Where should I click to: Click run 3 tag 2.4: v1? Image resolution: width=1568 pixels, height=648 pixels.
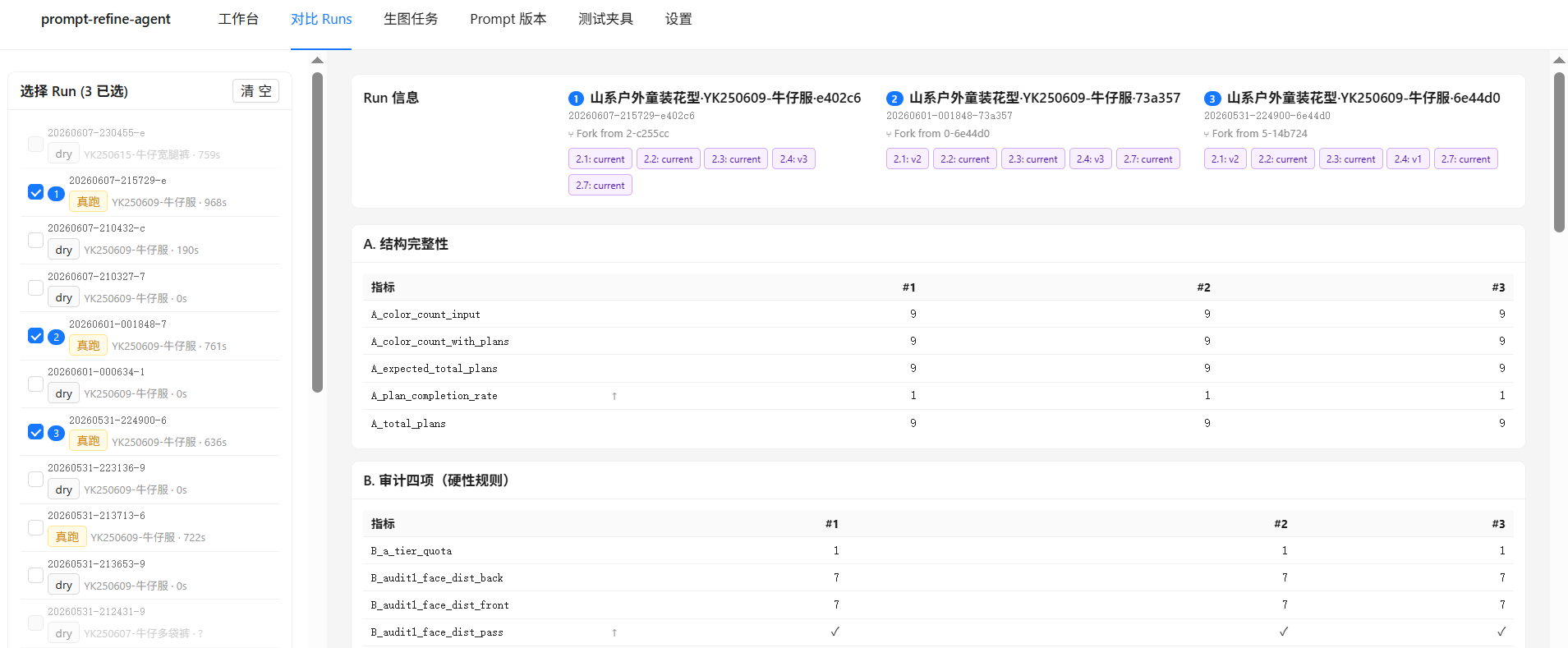[x=1408, y=159]
